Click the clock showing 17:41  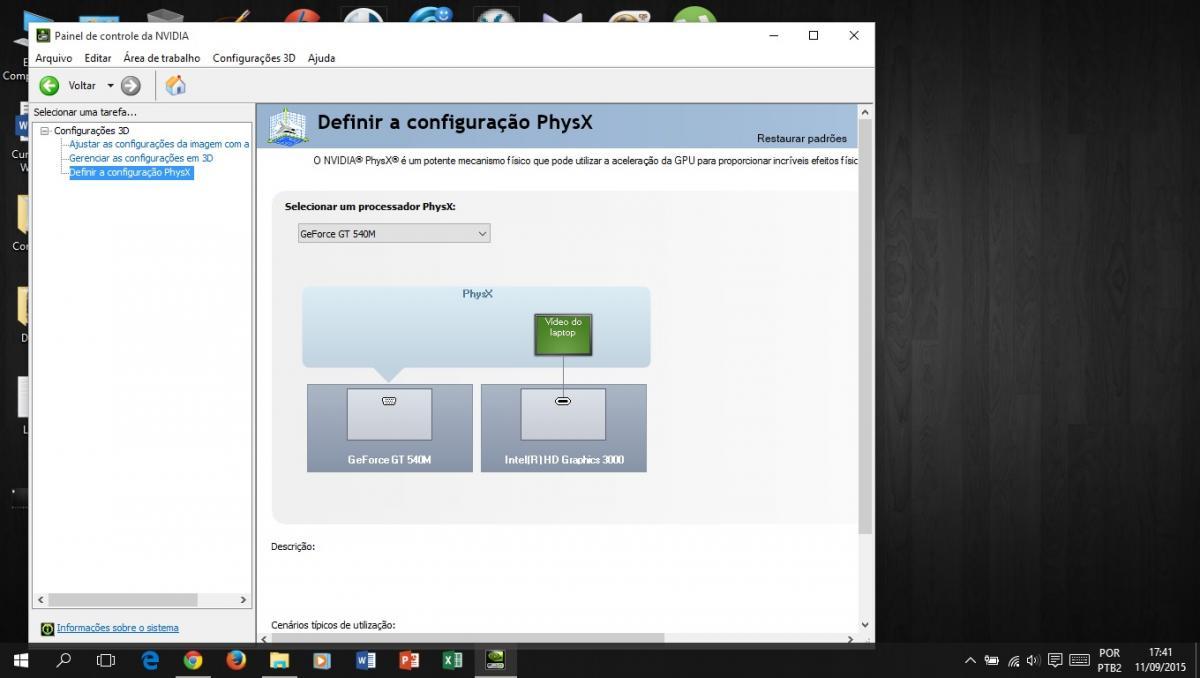[x=1160, y=653]
